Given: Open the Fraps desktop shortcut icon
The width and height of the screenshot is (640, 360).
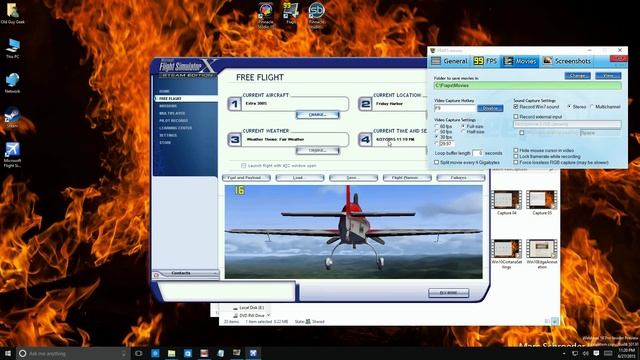Looking at the screenshot, I should 291,13.
